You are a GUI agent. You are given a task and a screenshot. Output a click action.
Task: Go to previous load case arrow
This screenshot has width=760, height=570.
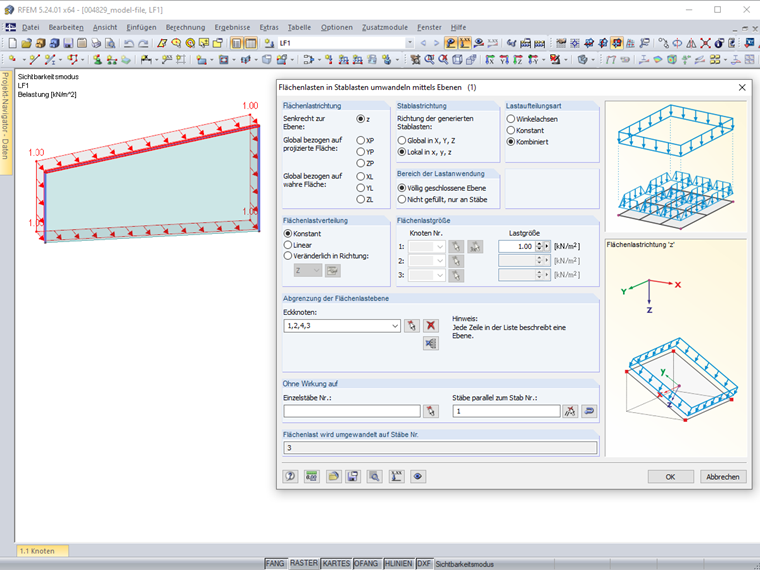pyautogui.click(x=423, y=43)
